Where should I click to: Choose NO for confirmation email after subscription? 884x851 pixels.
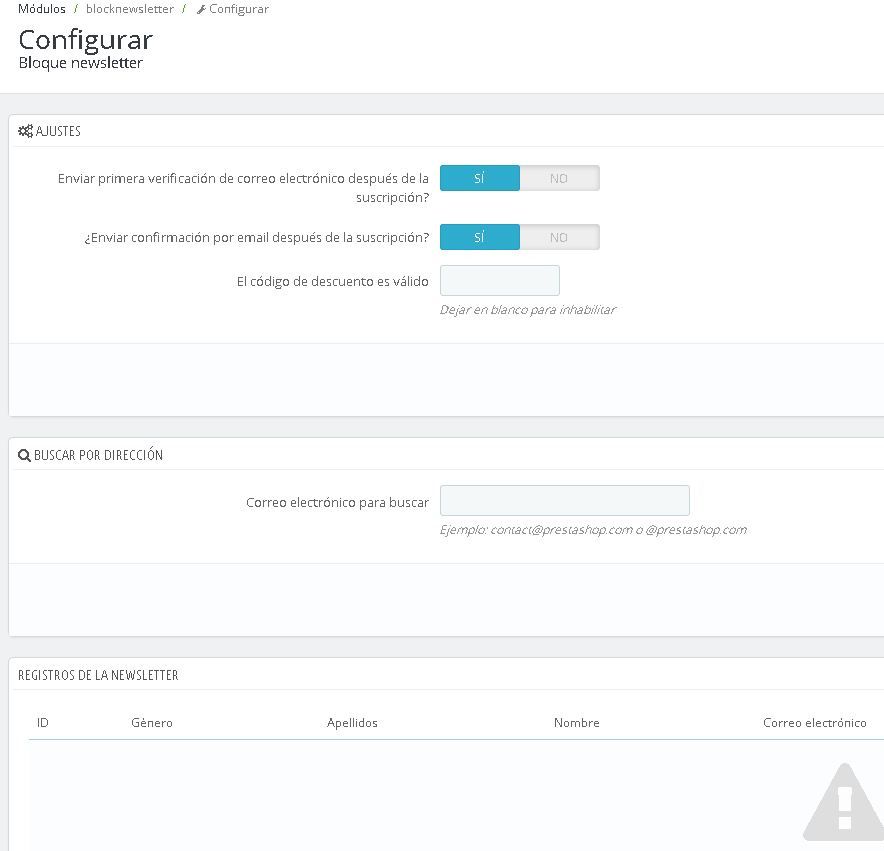[559, 237]
